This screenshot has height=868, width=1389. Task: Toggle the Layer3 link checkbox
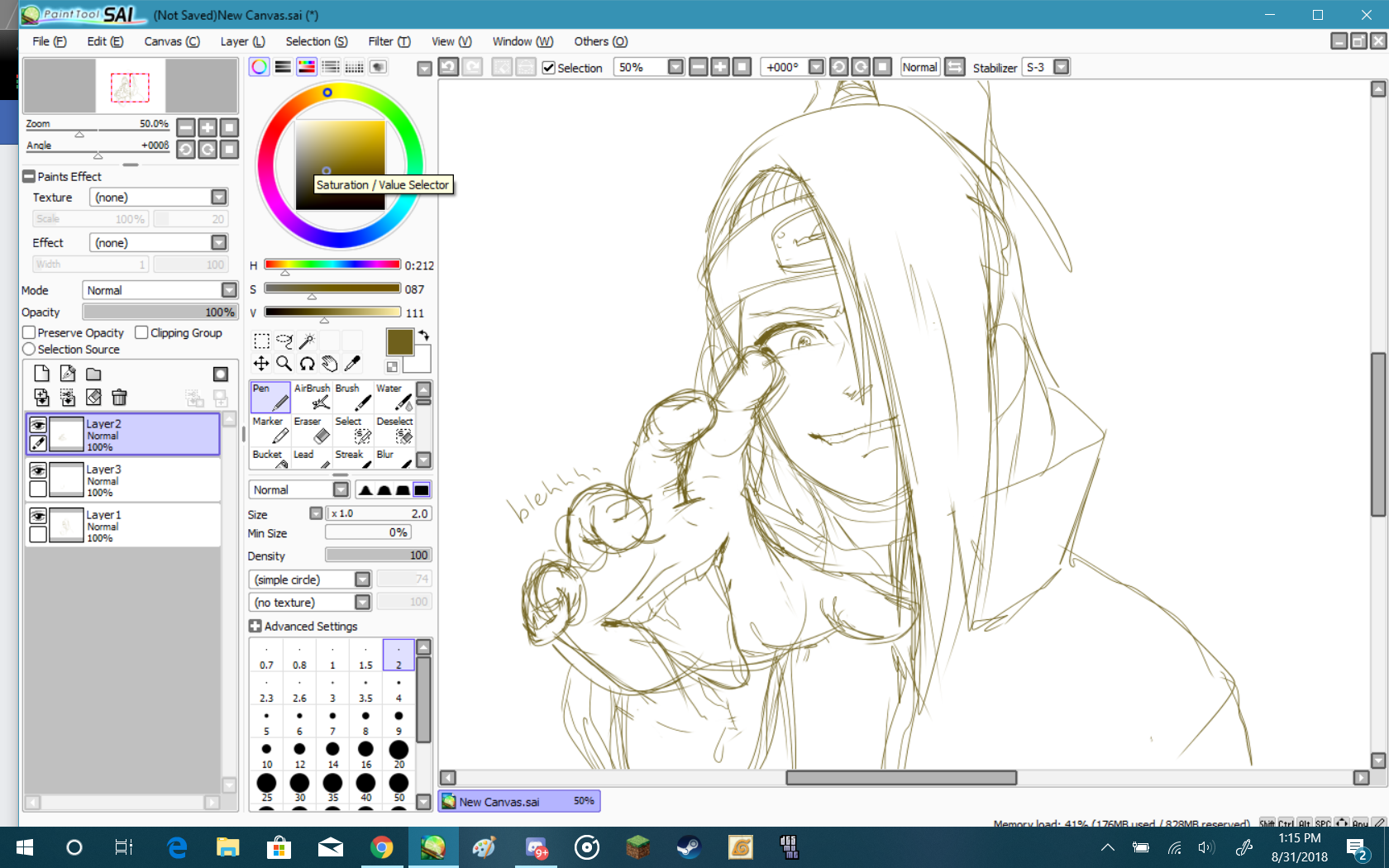click(x=38, y=489)
